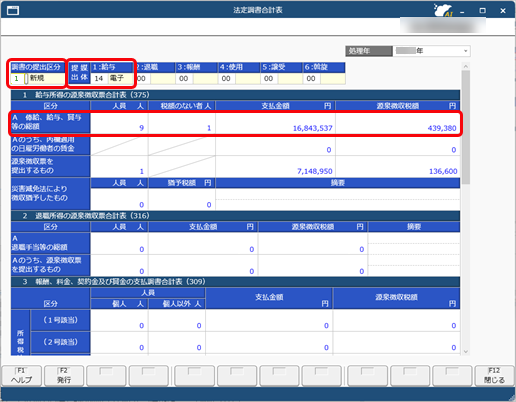Click the 5:譲受 medium code field
The width and height of the screenshot is (516, 402).
(x=269, y=79)
